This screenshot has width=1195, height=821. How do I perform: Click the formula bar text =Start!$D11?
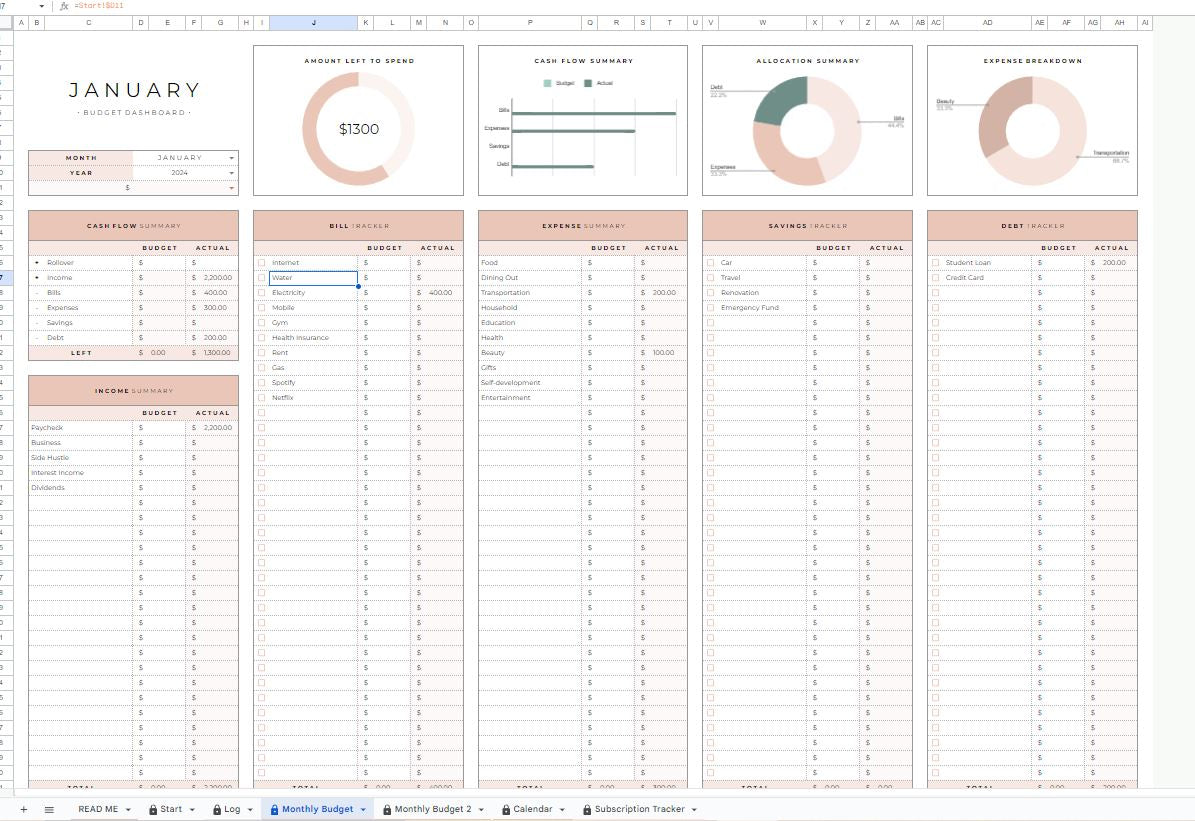click(x=99, y=5)
